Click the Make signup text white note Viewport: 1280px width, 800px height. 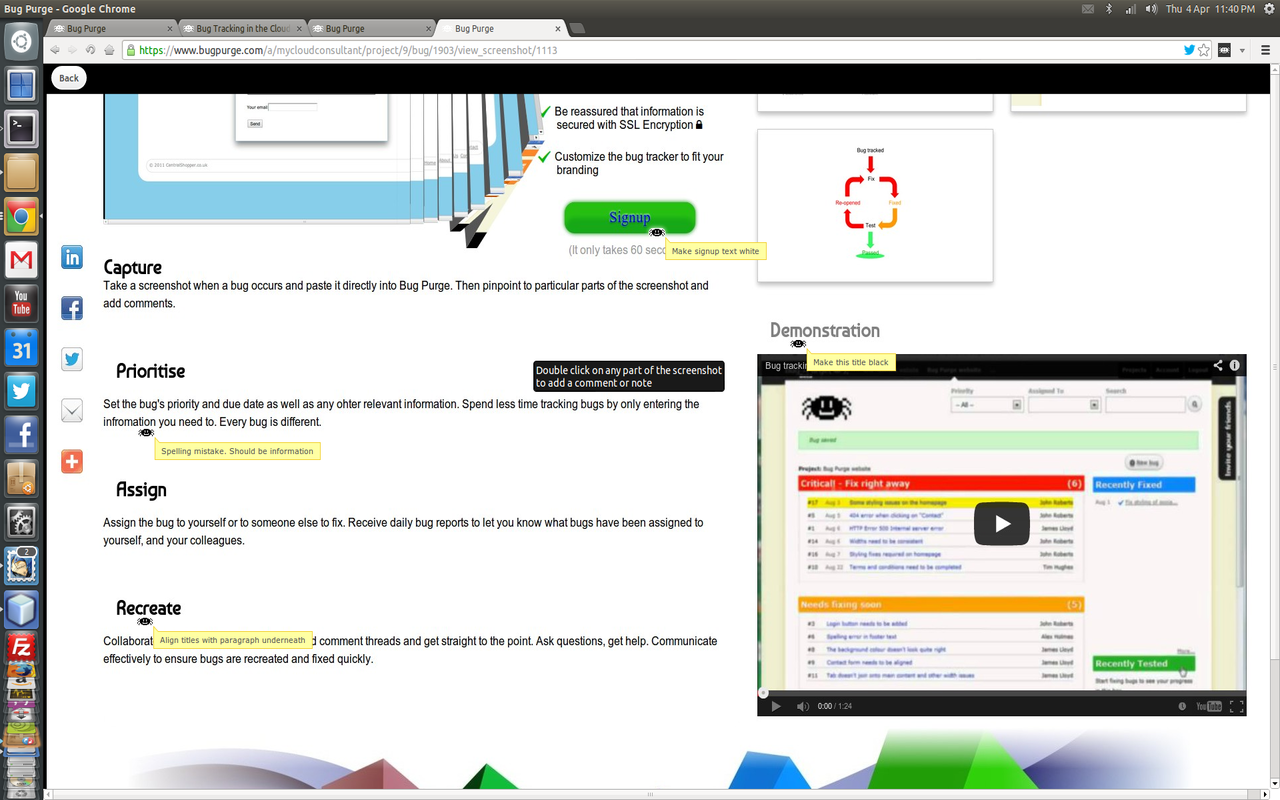[x=716, y=251]
